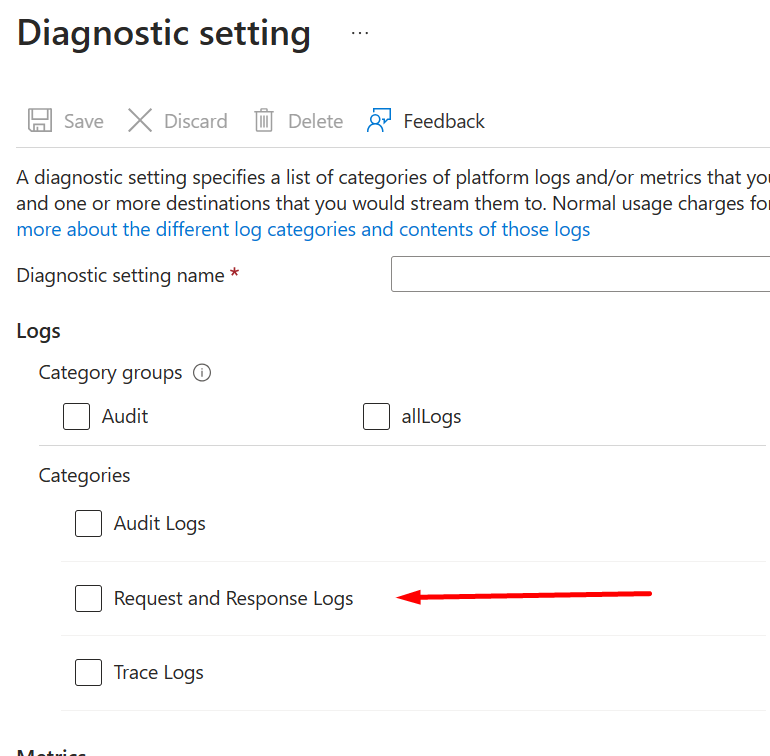Screen dimensions: 770x756
Task: Open the link about different log categories
Action: pyautogui.click(x=303, y=230)
